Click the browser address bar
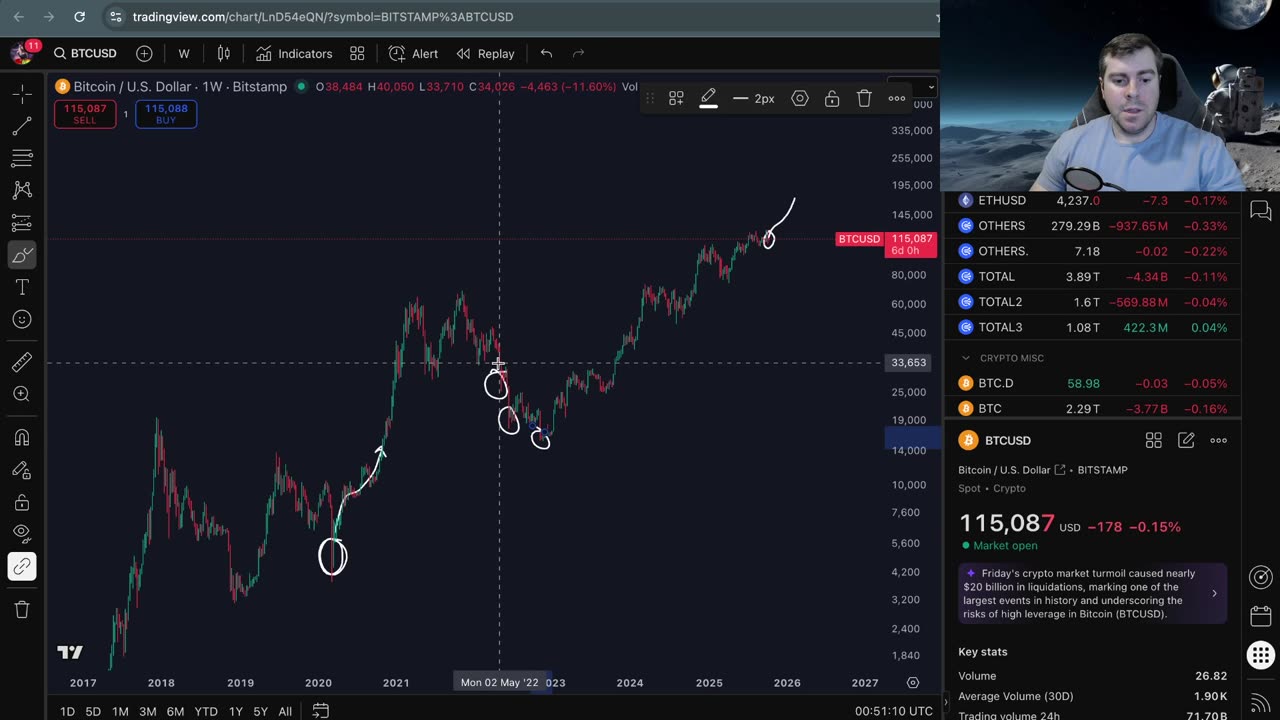Viewport: 1280px width, 720px height. point(520,17)
